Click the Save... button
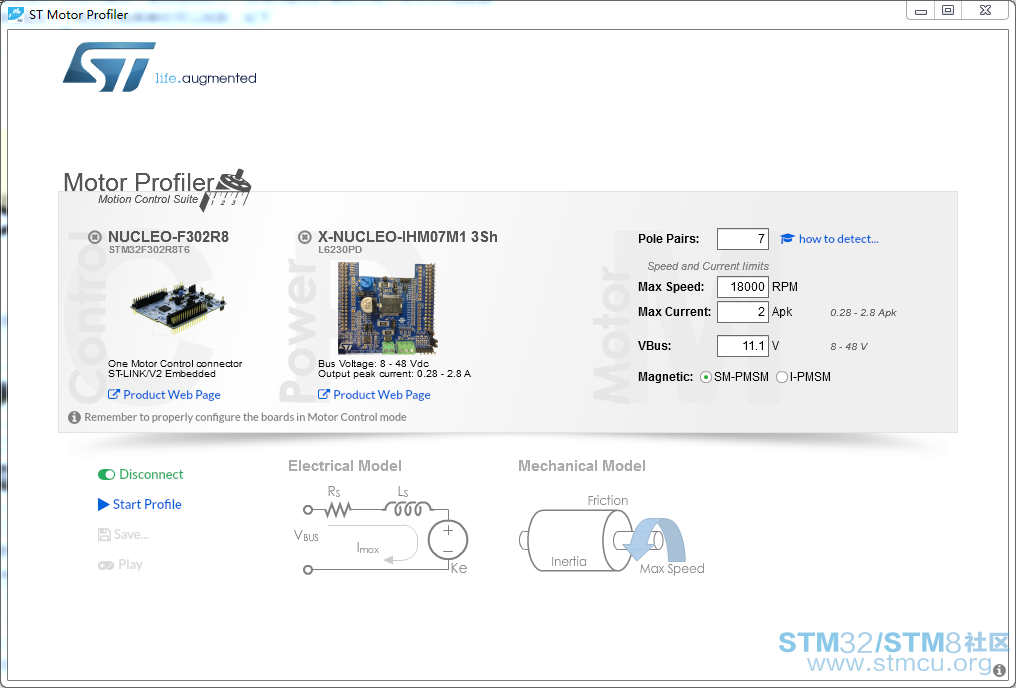1016x688 pixels. tap(123, 534)
